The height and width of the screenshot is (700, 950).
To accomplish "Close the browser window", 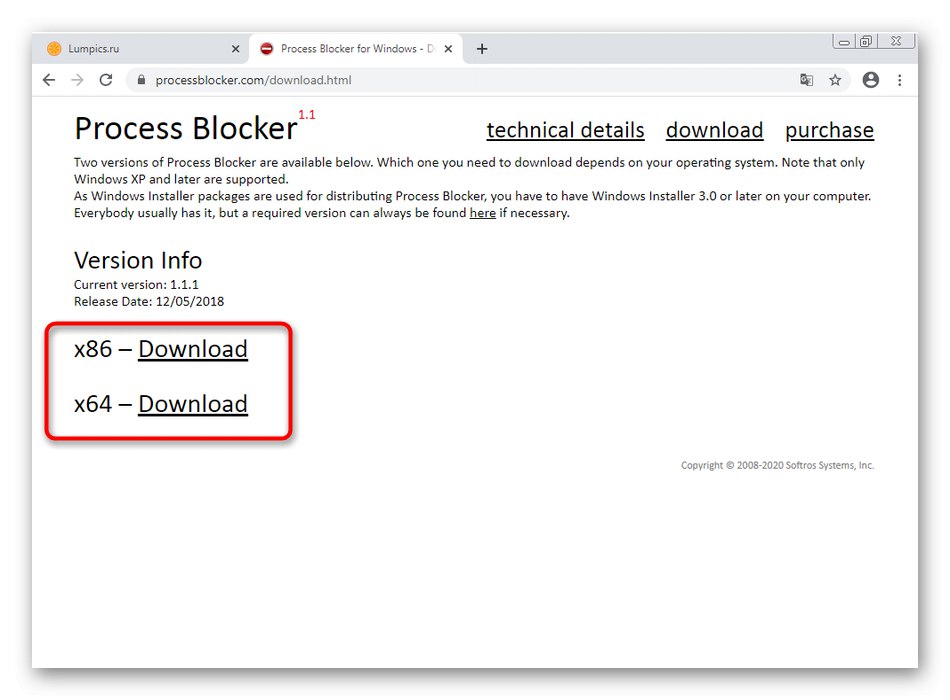I will tap(896, 41).
